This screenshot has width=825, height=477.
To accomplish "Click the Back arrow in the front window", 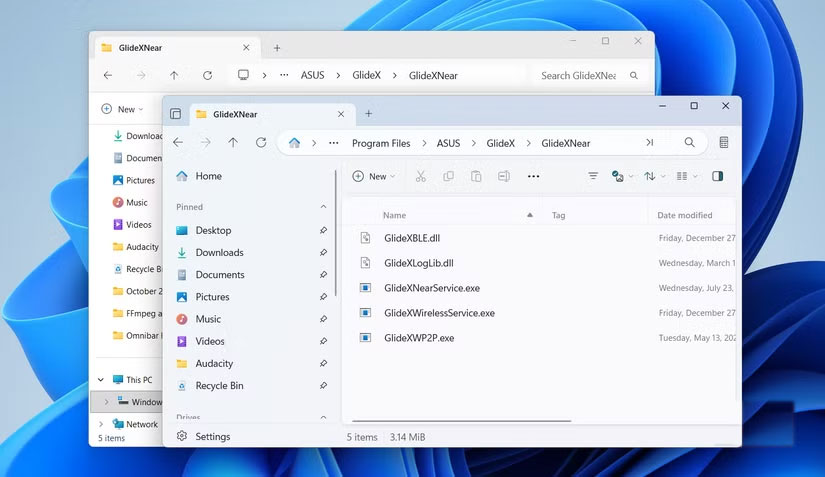I will click(178, 143).
